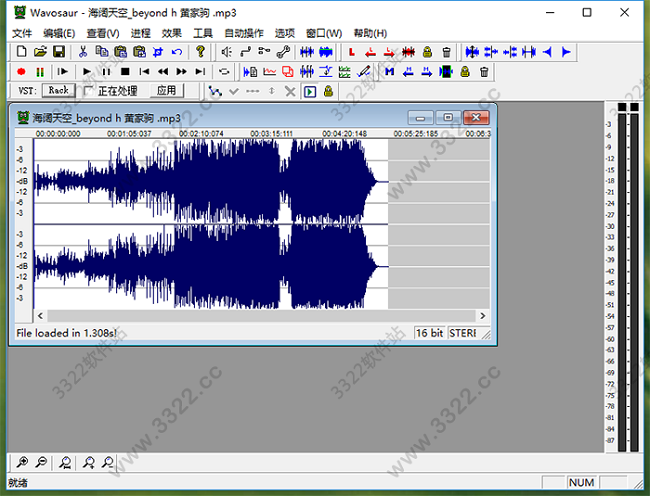Pause playback with the black pause button
This screenshot has height=496, width=650.
(106, 72)
